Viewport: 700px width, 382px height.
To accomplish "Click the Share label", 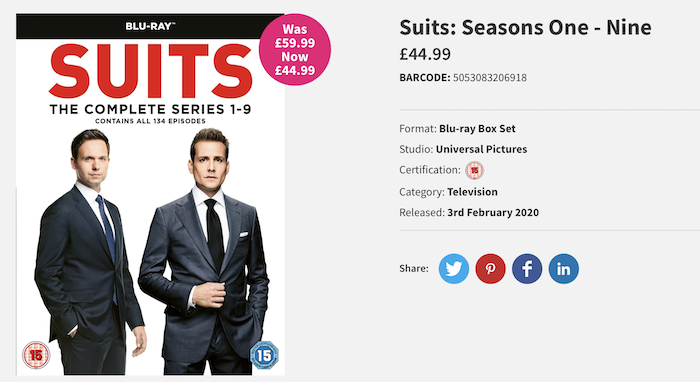I will [414, 268].
